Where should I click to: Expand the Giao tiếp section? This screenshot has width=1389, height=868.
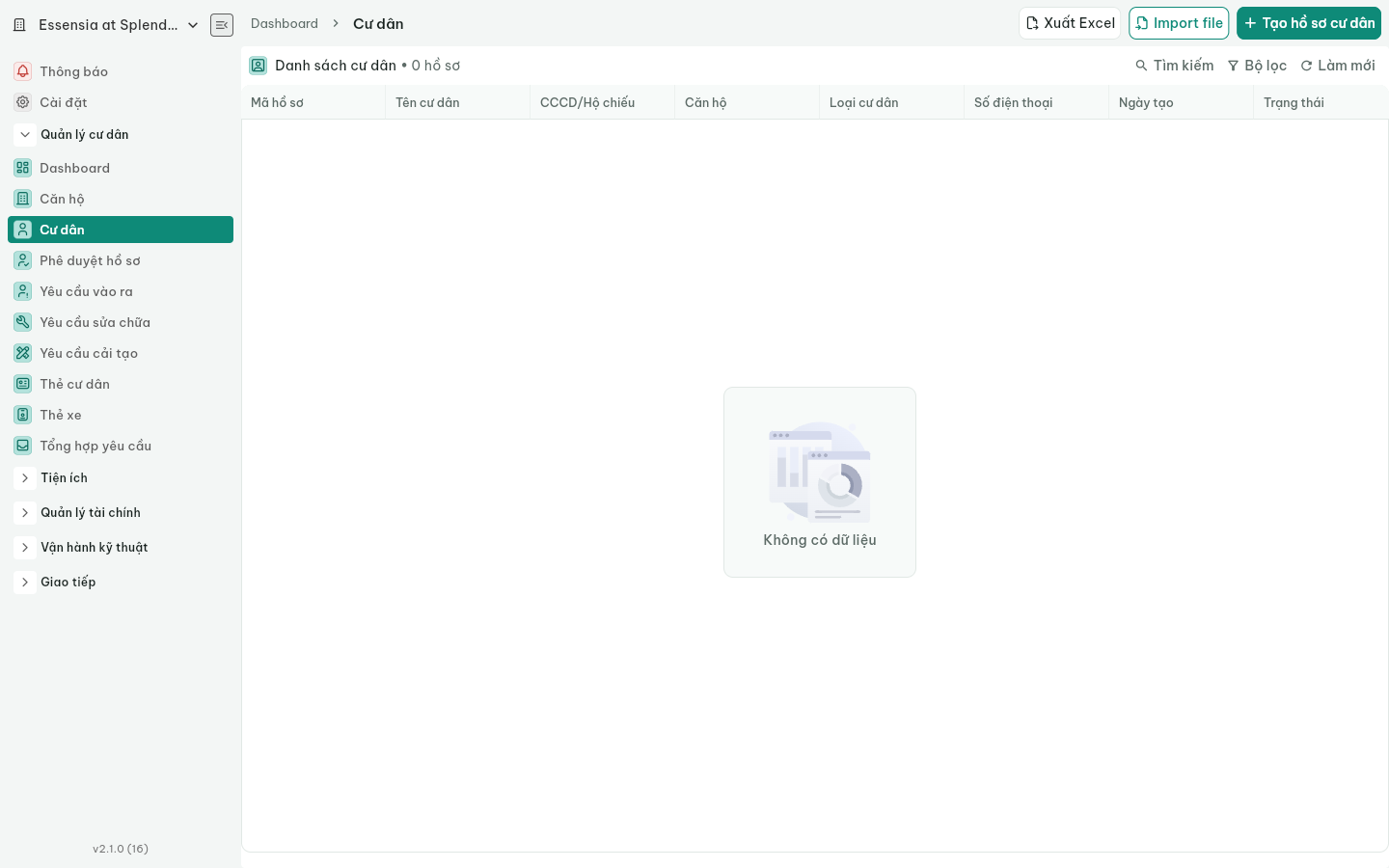click(x=25, y=583)
